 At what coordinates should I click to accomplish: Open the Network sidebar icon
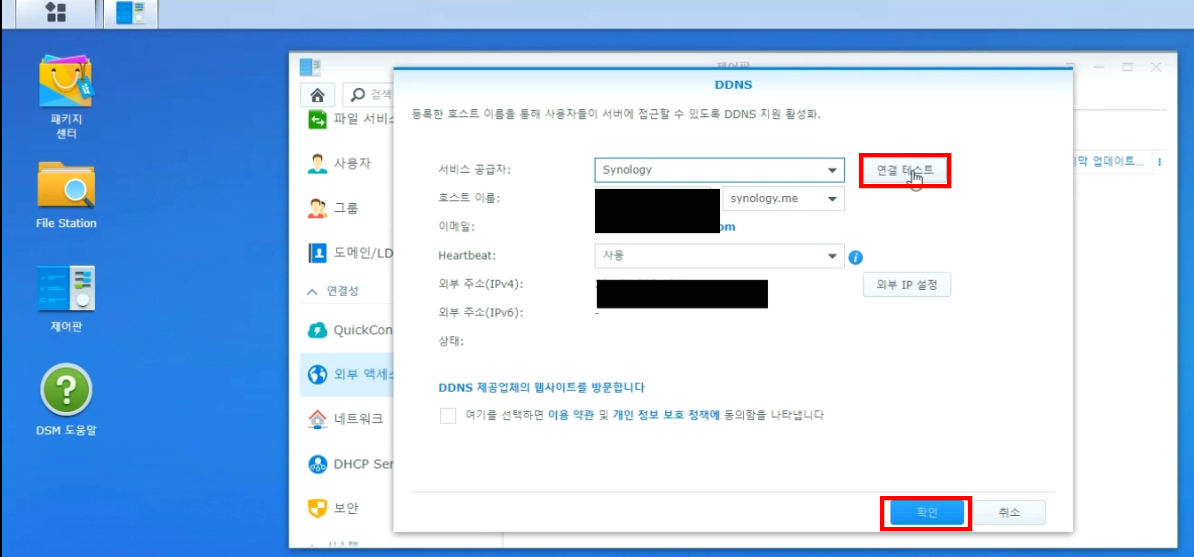tap(318, 418)
